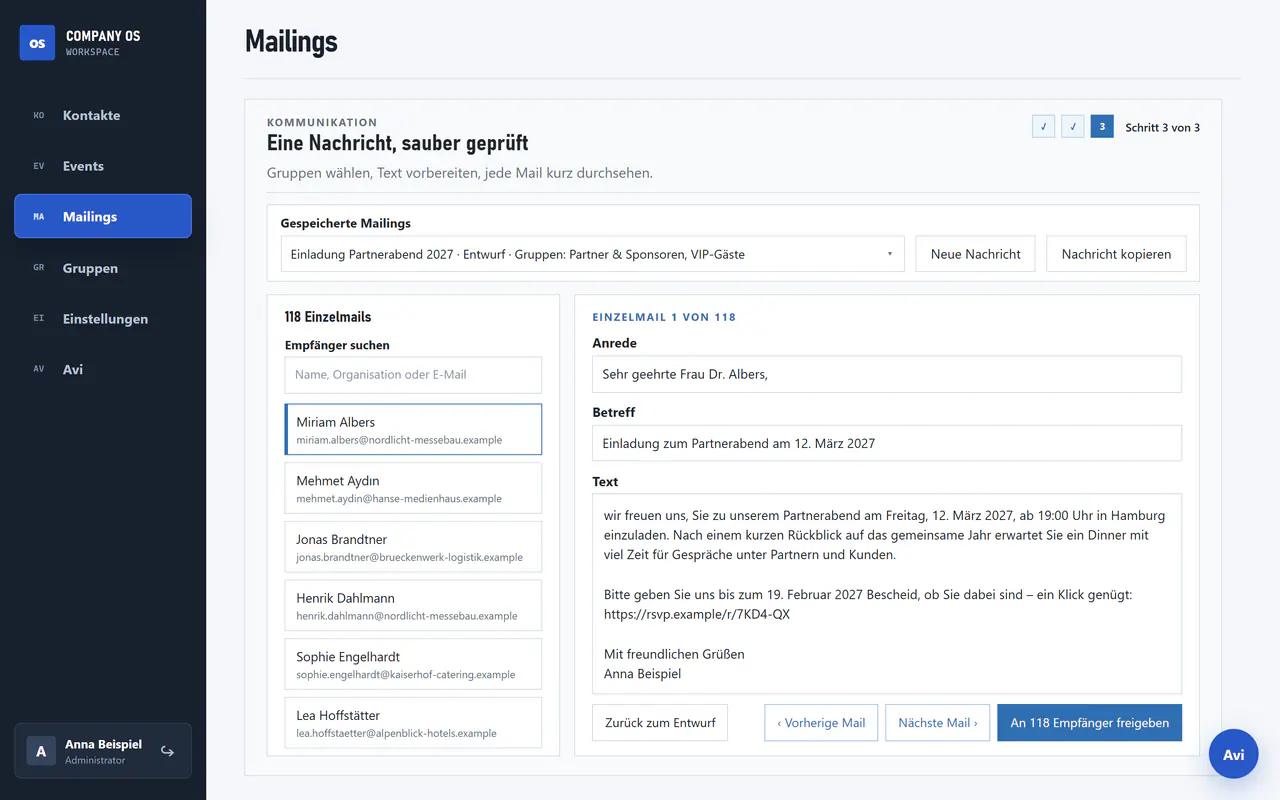This screenshot has height=800, width=1280.
Task: Select Mailings in the sidebar
Action: (103, 216)
